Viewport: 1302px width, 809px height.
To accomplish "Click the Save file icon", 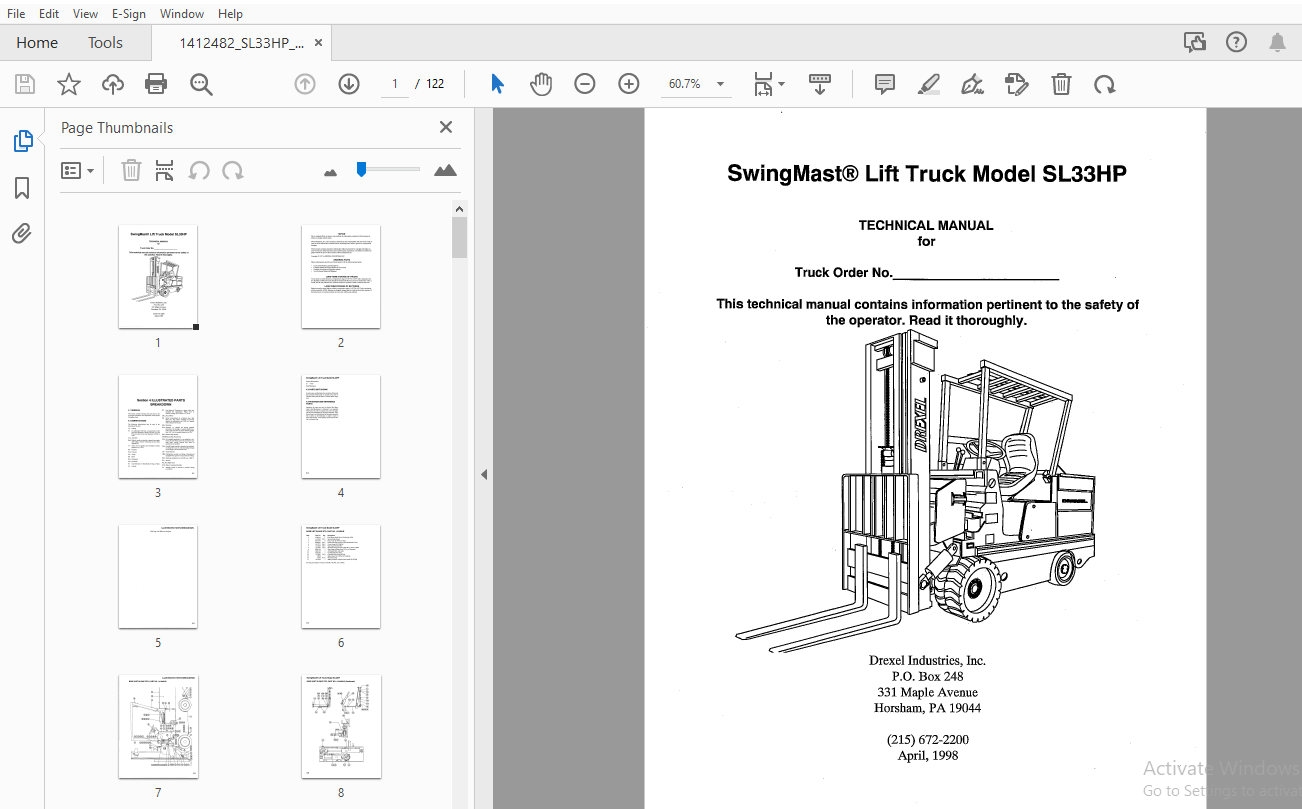I will pos(25,85).
